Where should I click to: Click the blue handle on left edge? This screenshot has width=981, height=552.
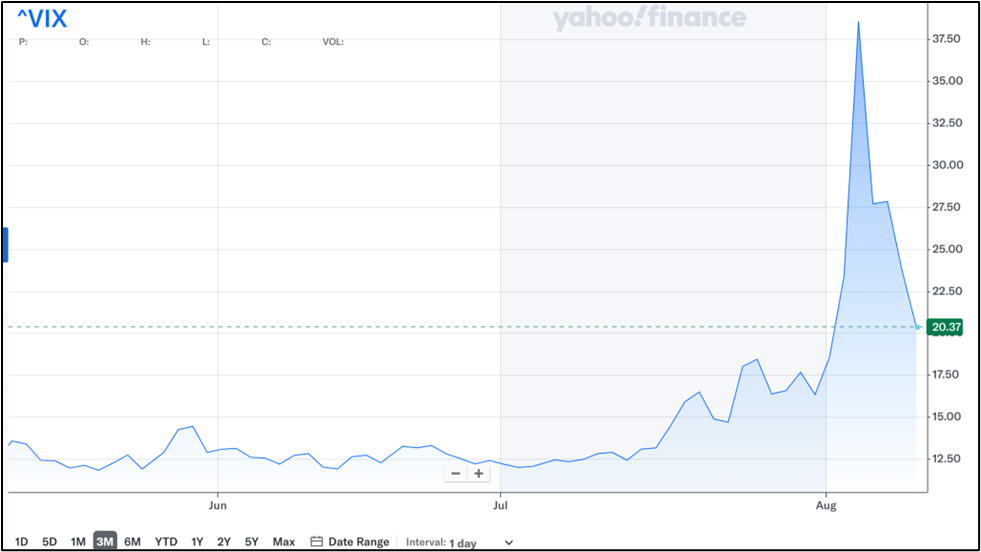[x=5, y=245]
